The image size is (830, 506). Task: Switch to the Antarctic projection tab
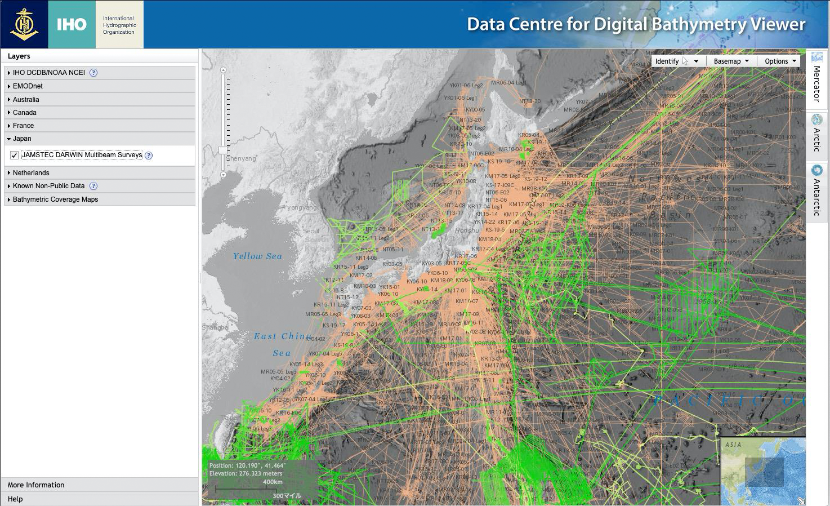[817, 192]
